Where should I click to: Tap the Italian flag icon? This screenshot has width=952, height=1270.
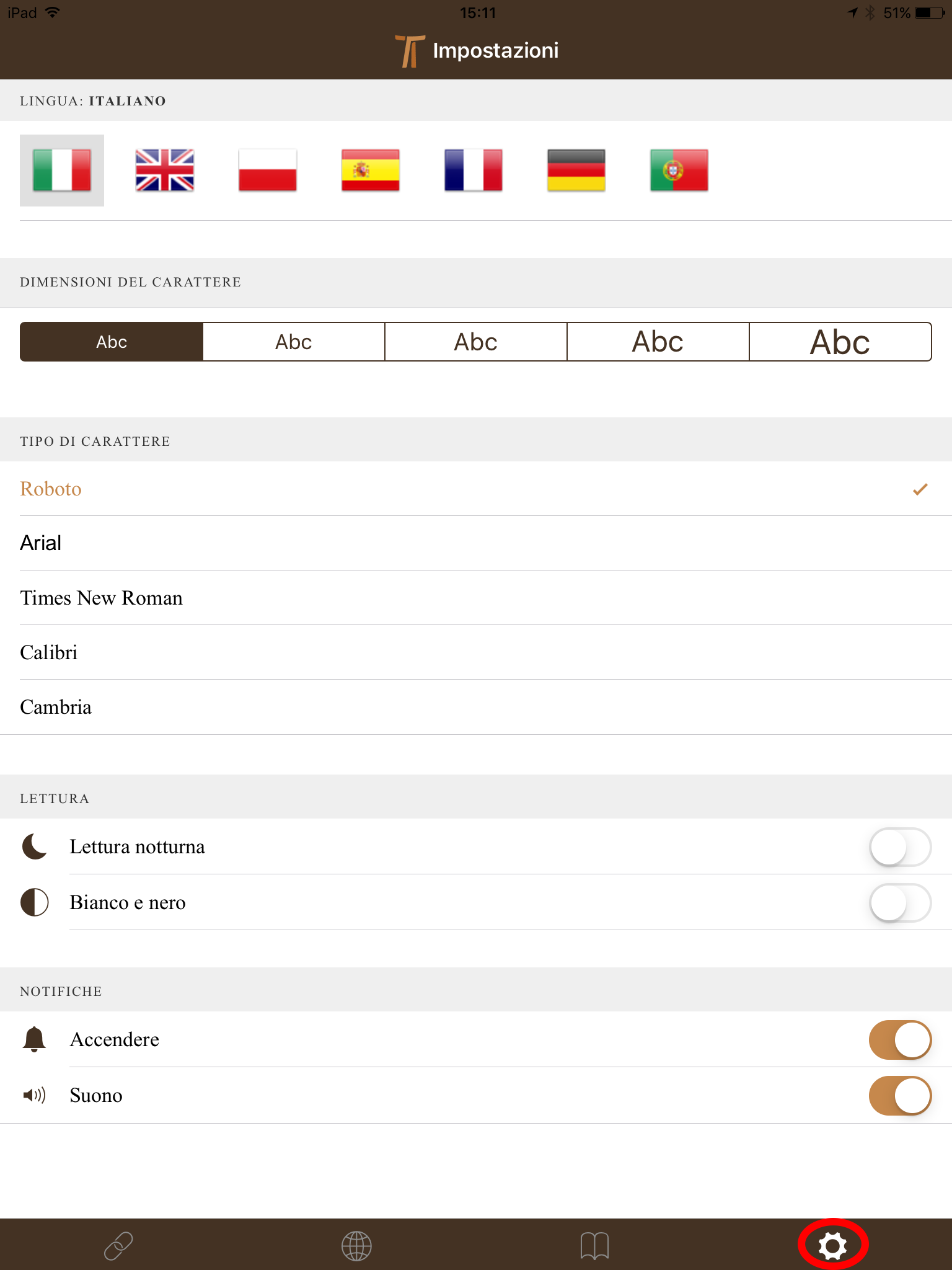(62, 170)
